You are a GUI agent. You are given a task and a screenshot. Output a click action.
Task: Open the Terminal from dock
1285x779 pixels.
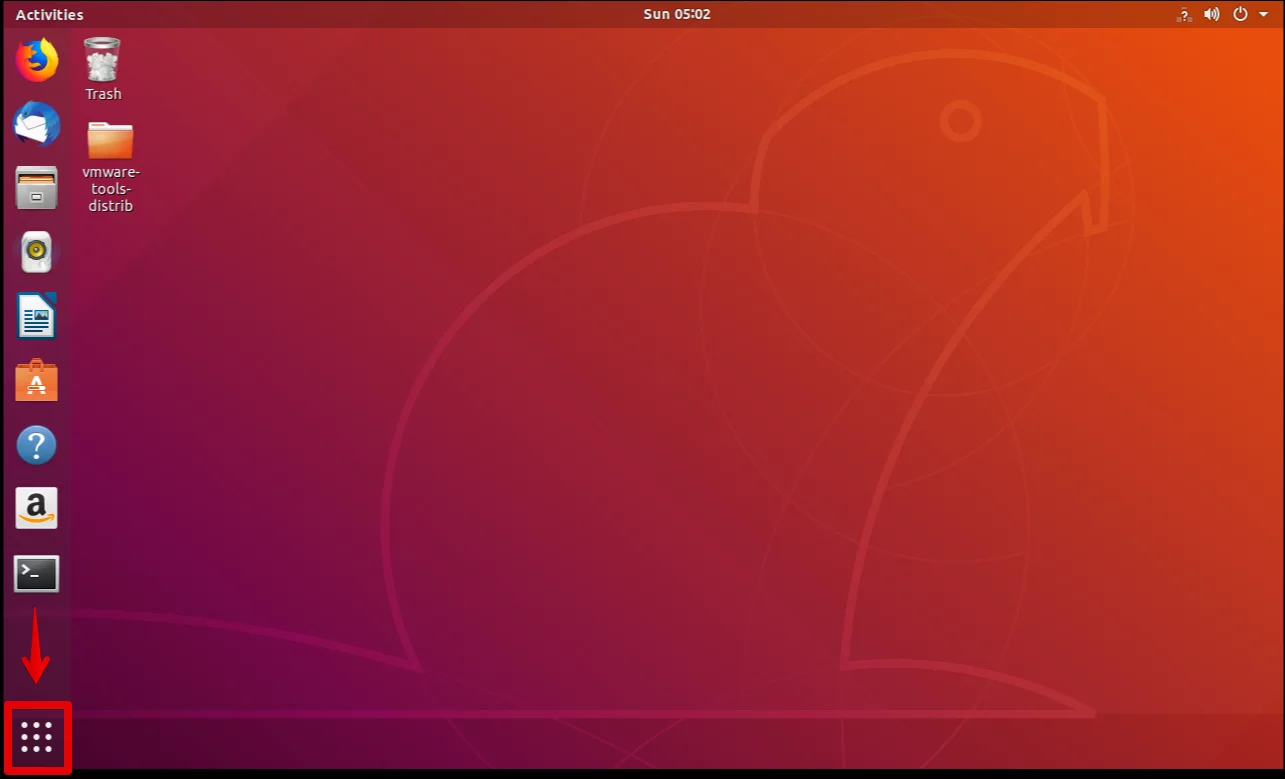(x=37, y=574)
